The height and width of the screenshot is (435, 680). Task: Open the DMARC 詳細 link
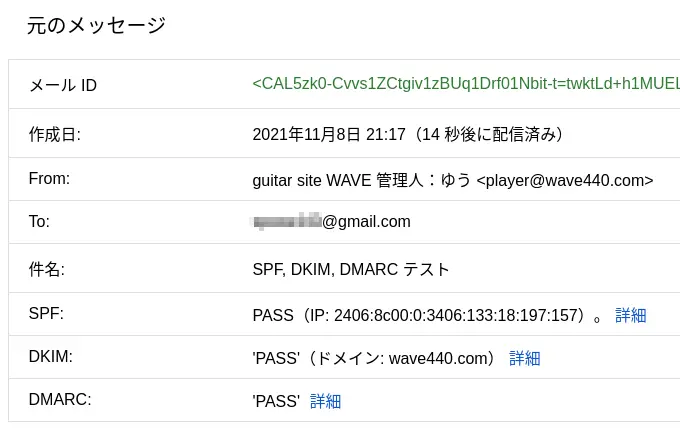click(325, 401)
